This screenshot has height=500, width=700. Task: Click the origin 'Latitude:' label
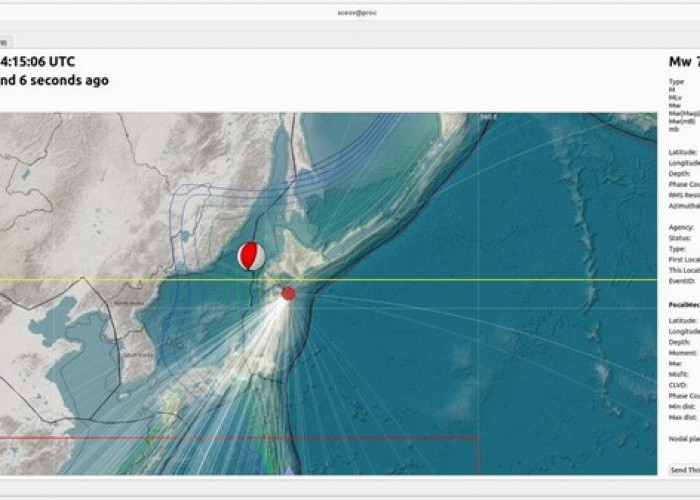(683, 152)
